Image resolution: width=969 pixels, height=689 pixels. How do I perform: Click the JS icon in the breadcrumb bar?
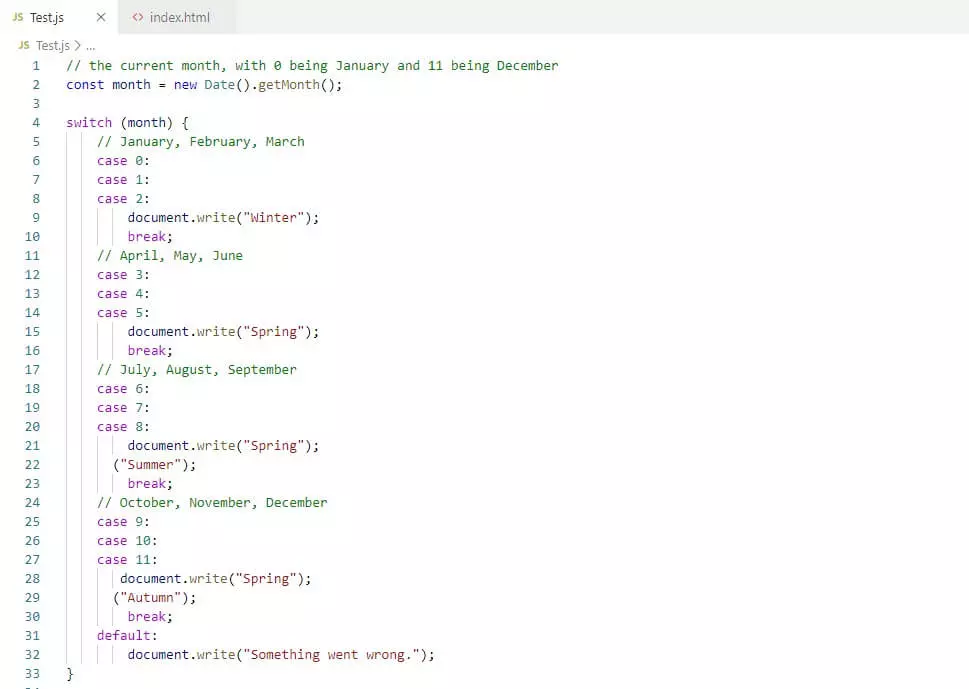[x=23, y=45]
